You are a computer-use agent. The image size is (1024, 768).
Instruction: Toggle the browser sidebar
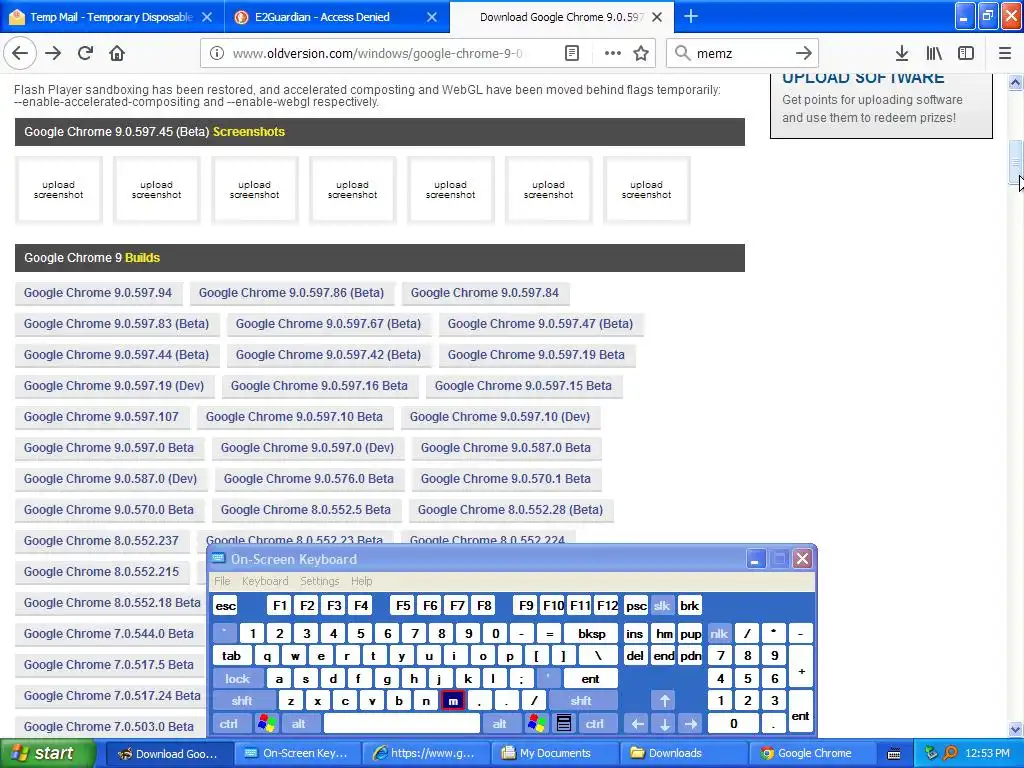[x=965, y=54]
